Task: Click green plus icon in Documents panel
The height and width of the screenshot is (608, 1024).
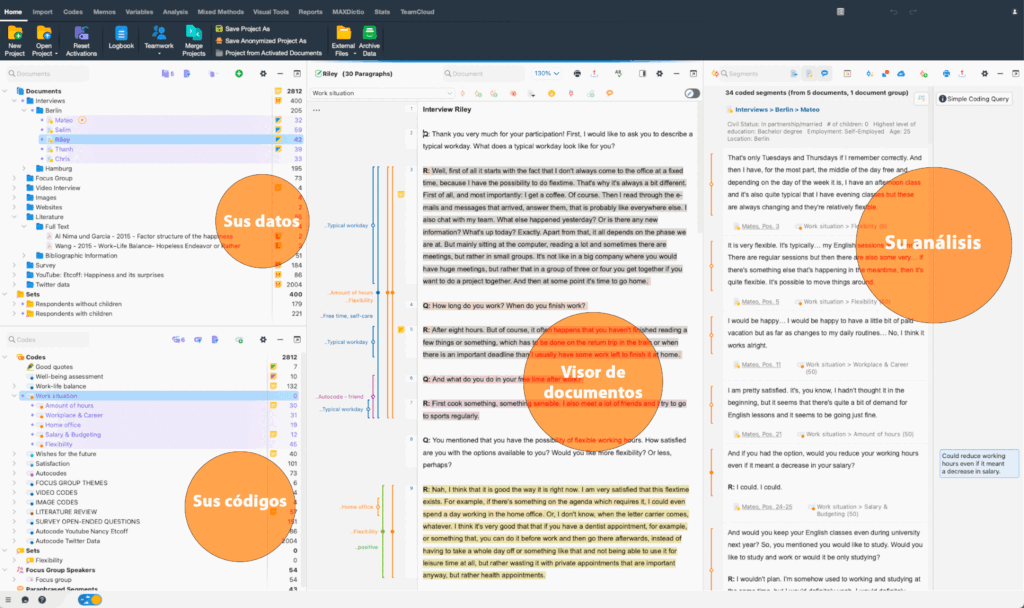Action: (x=240, y=74)
